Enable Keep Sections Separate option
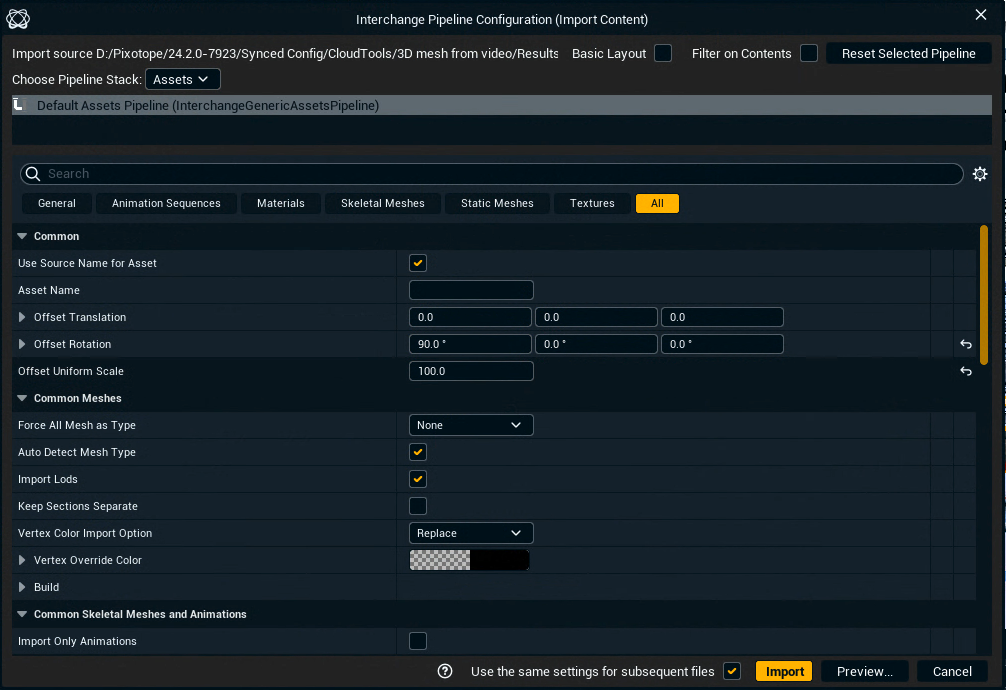The height and width of the screenshot is (690, 1006). [418, 506]
